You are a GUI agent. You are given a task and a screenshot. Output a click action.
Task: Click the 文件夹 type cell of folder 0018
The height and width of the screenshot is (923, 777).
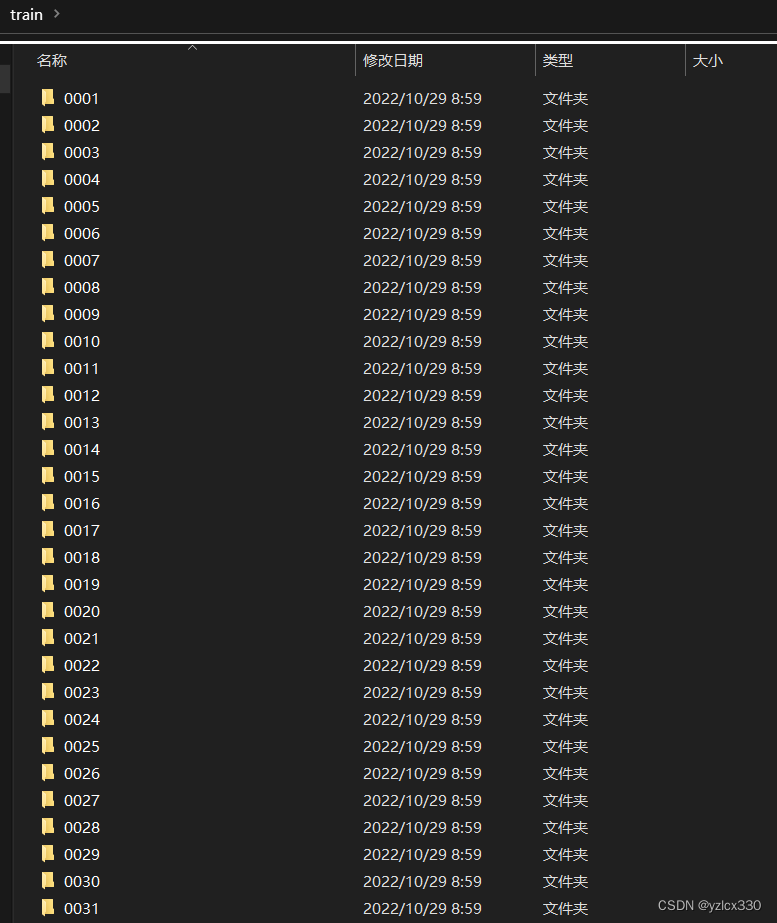pos(565,557)
